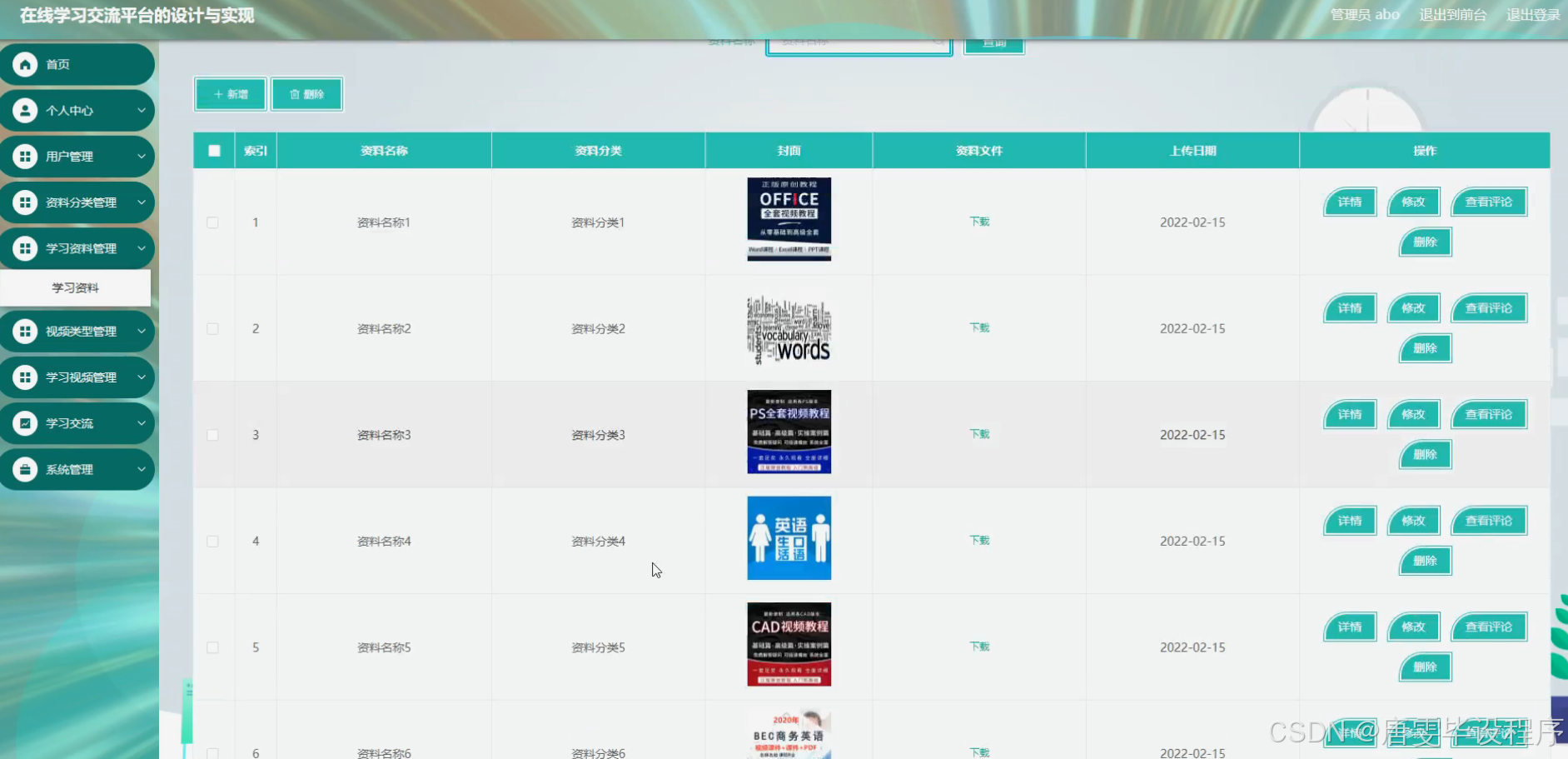Expand the 学习交流 menu chevron
The image size is (1568, 759).
[x=142, y=423]
